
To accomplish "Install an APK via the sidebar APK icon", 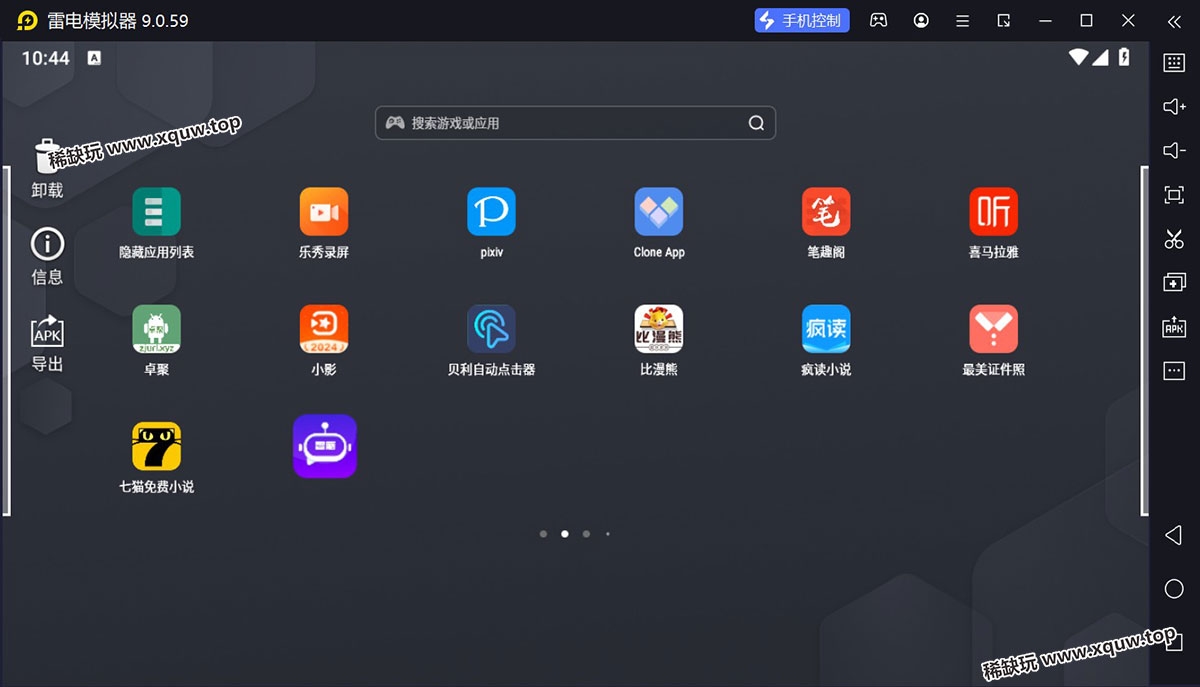I will tap(1174, 326).
